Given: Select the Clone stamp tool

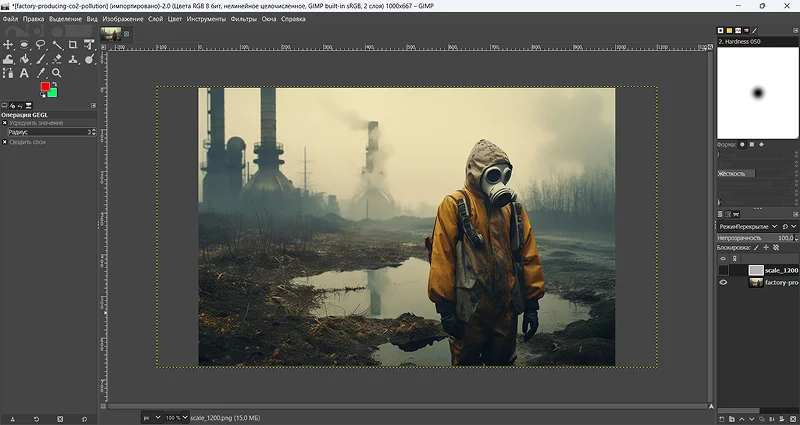Looking at the screenshot, I should (x=73, y=59).
